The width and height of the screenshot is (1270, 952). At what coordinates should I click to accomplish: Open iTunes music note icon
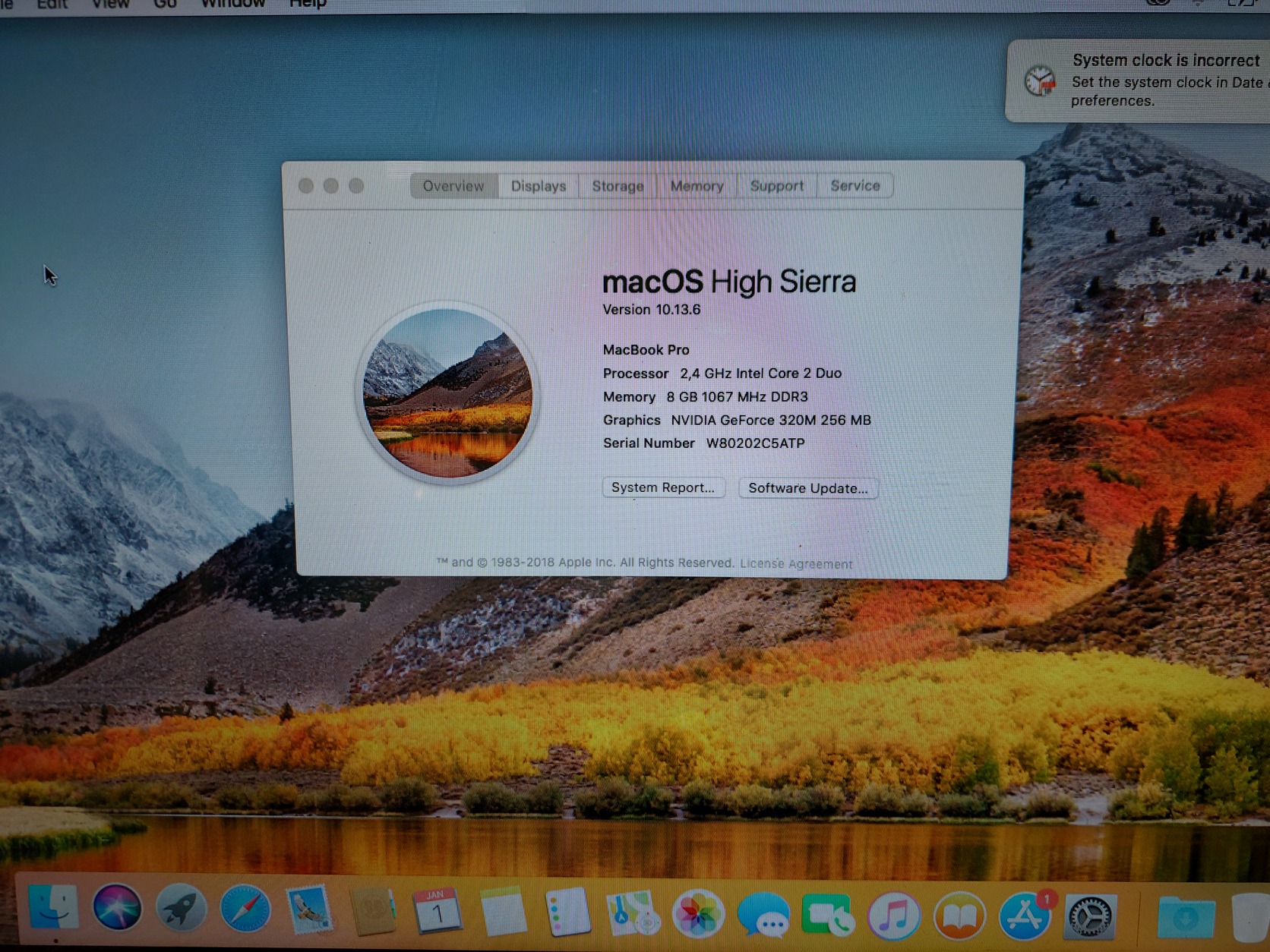click(x=894, y=916)
